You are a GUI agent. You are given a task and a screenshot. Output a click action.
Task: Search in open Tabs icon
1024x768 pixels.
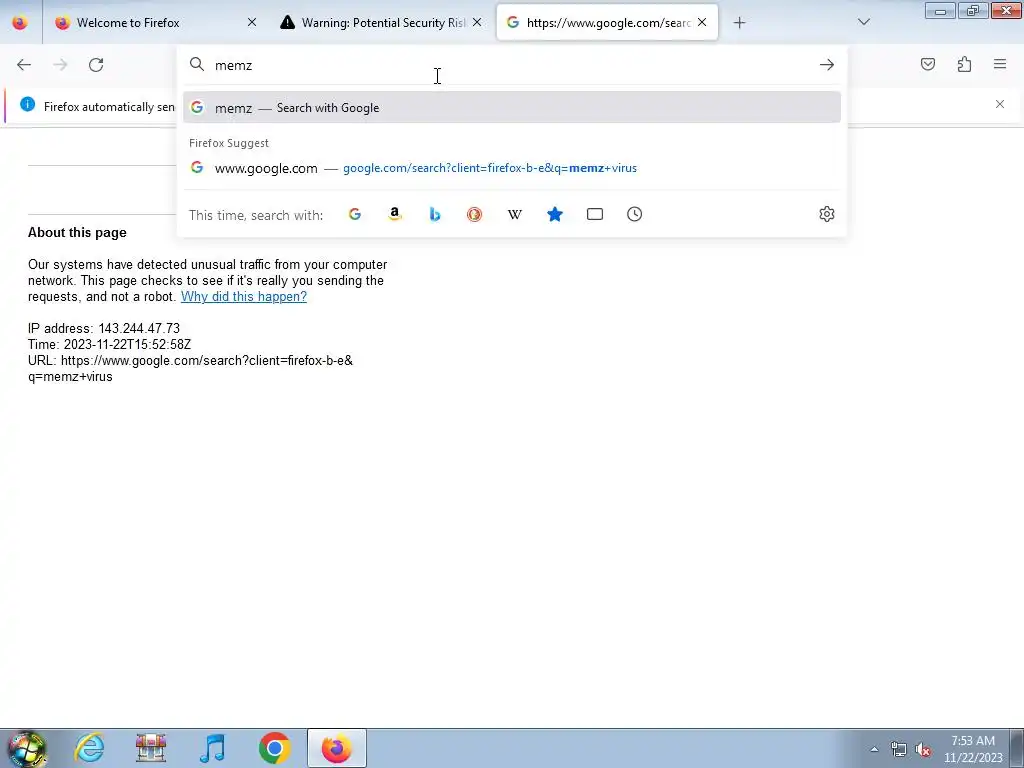(594, 214)
